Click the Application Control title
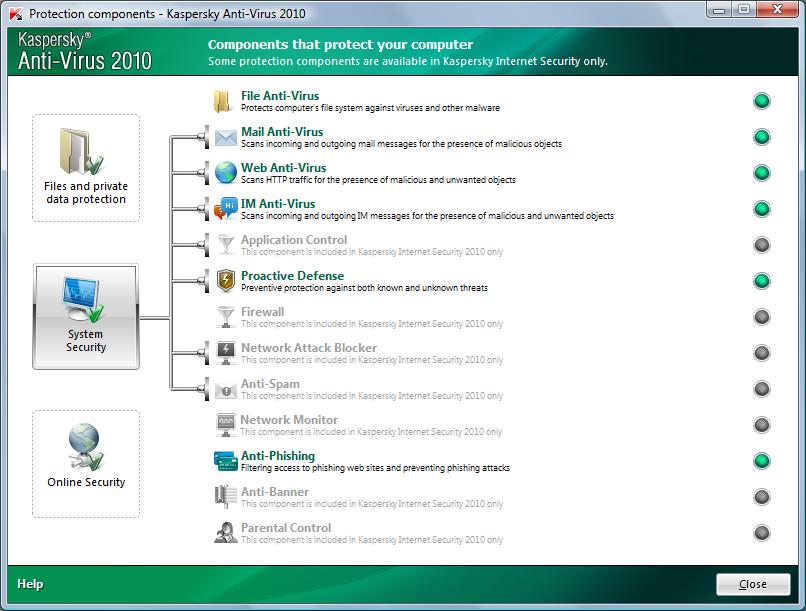This screenshot has width=806, height=611. tap(294, 239)
